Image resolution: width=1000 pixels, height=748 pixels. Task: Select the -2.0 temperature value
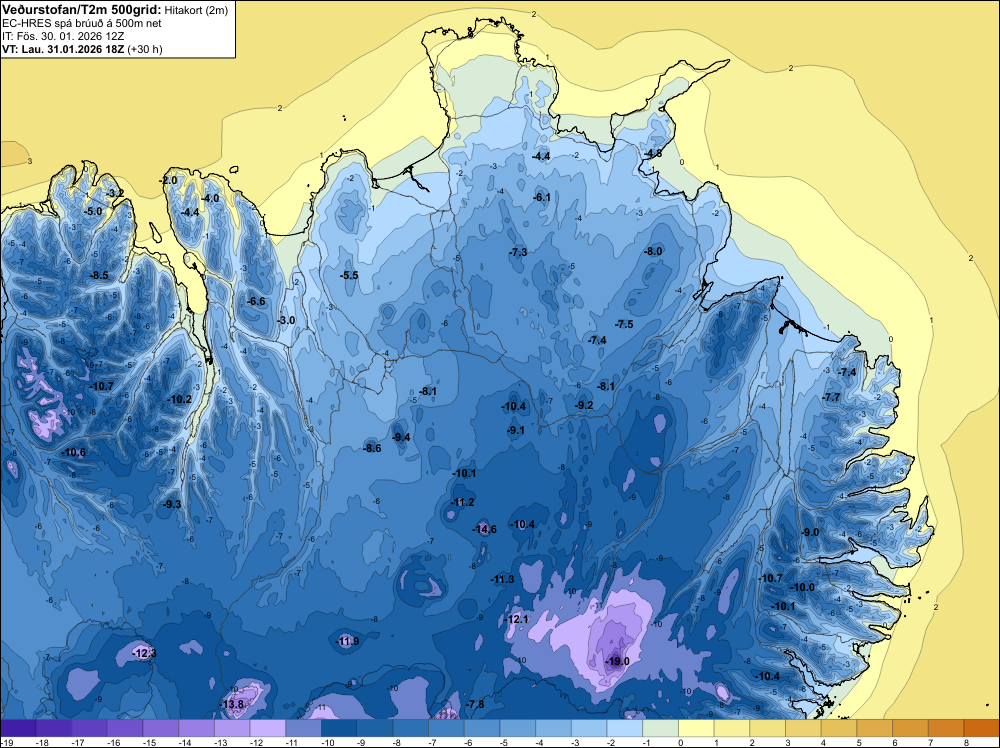click(168, 180)
